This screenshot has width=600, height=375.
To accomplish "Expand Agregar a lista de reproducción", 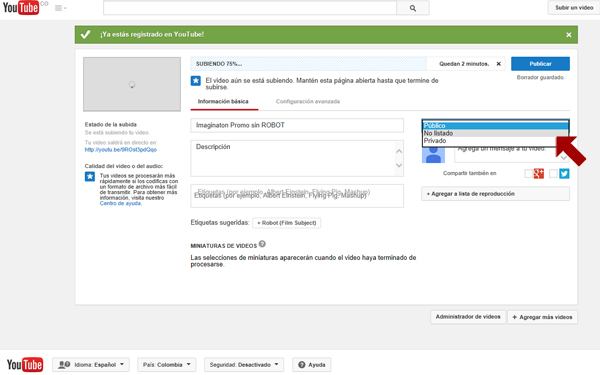I will 496,194.
